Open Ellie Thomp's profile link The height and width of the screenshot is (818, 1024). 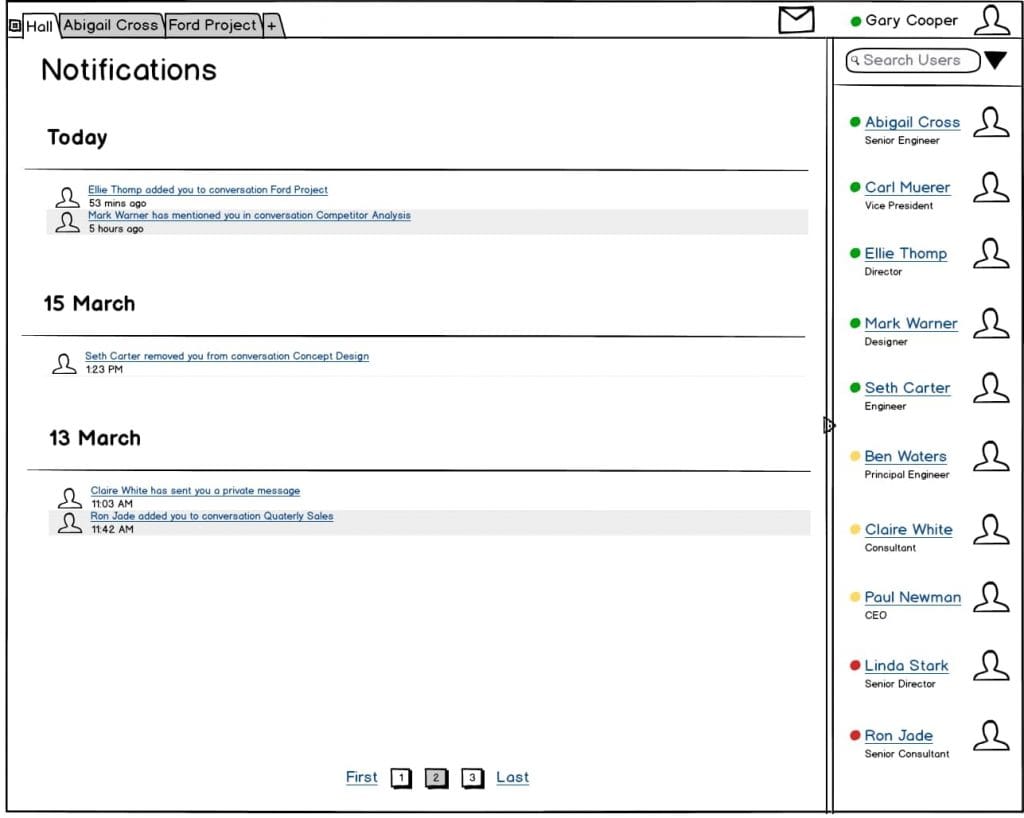tap(905, 253)
